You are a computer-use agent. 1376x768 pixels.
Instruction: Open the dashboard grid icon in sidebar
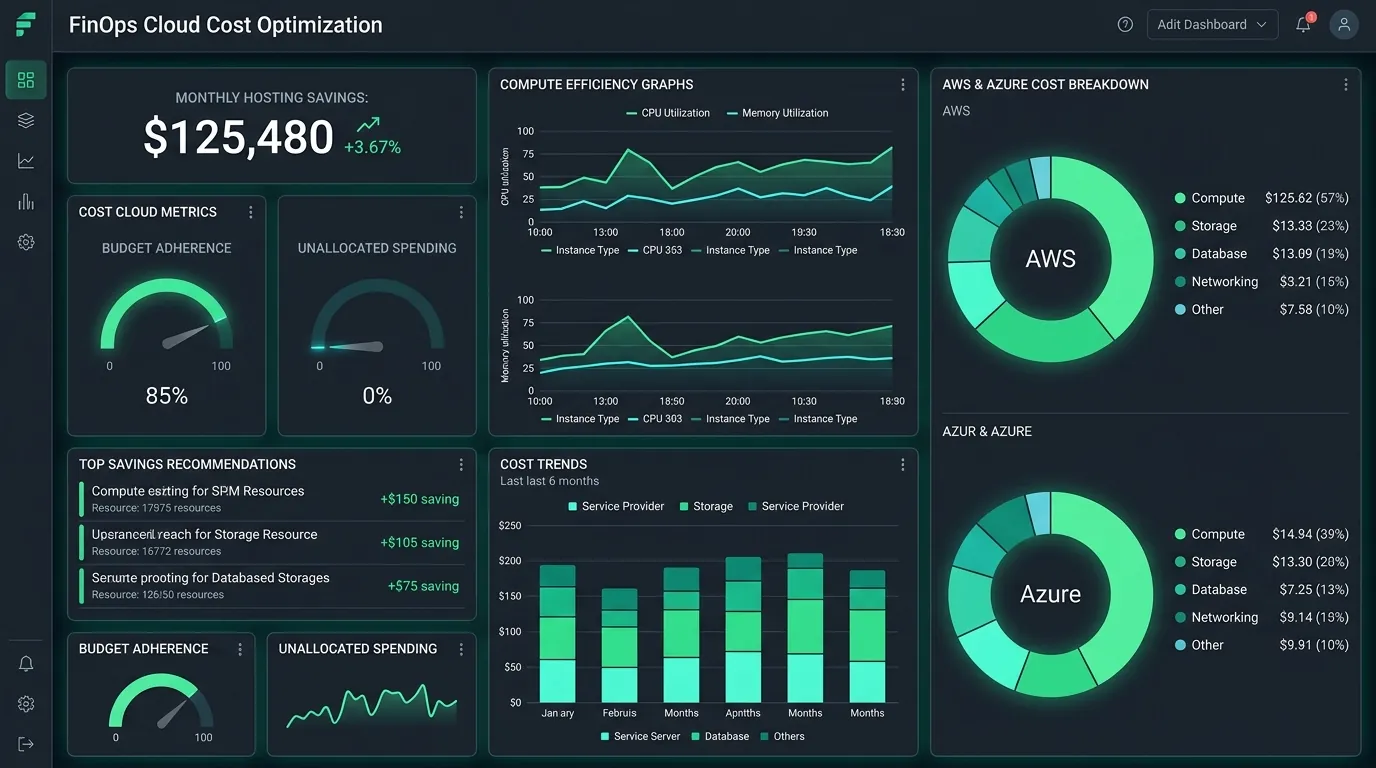26,80
